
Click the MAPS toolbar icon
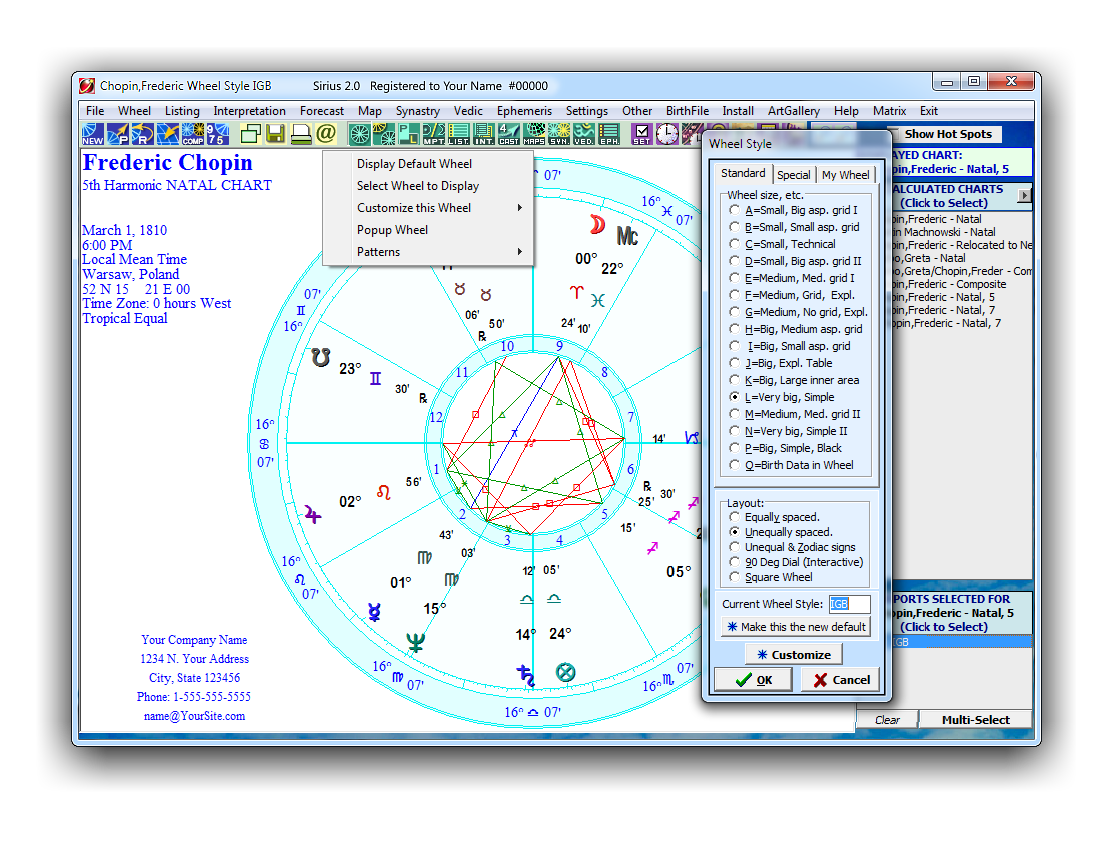tap(534, 134)
